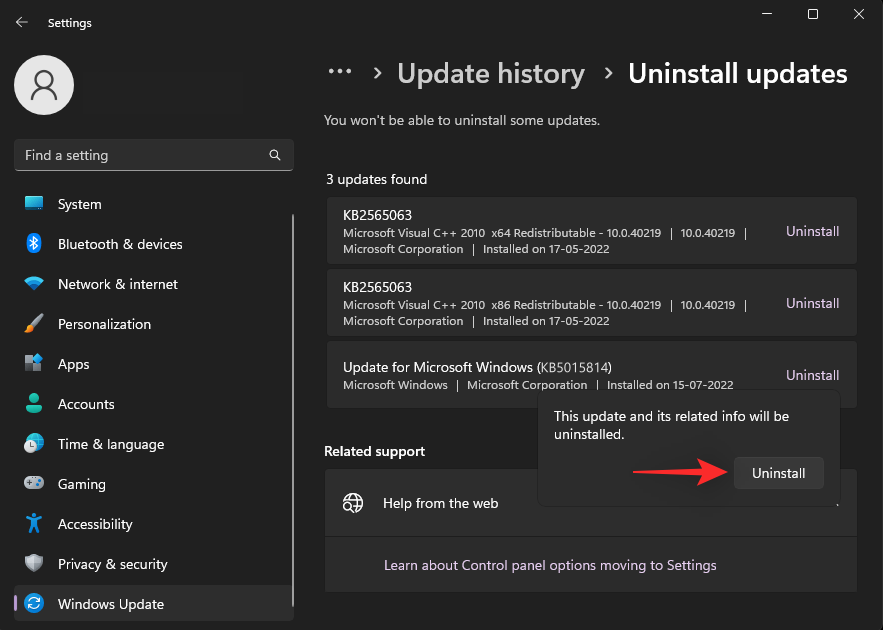Confirm uninstall in the popup dialog
This screenshot has width=883, height=630.
point(778,473)
